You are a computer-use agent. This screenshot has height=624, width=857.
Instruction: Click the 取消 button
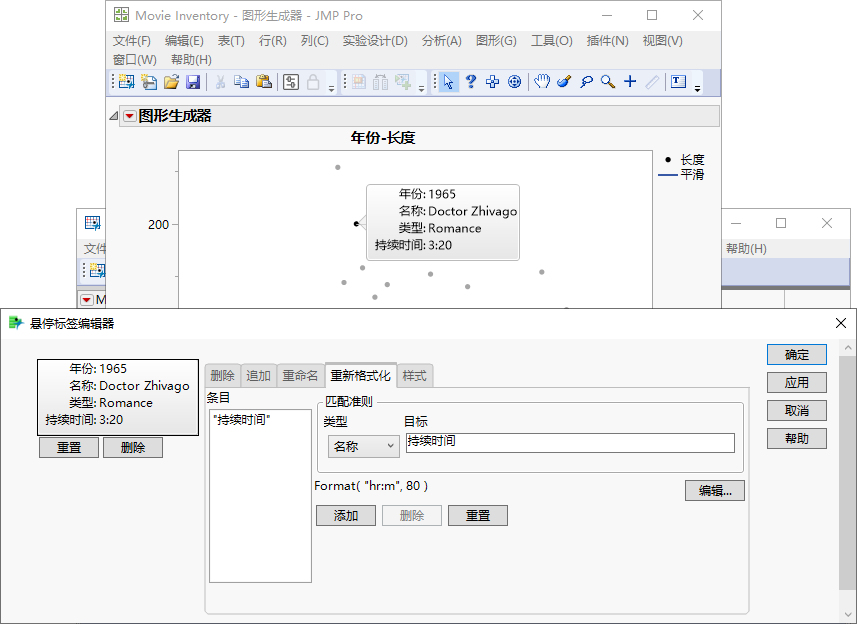796,410
